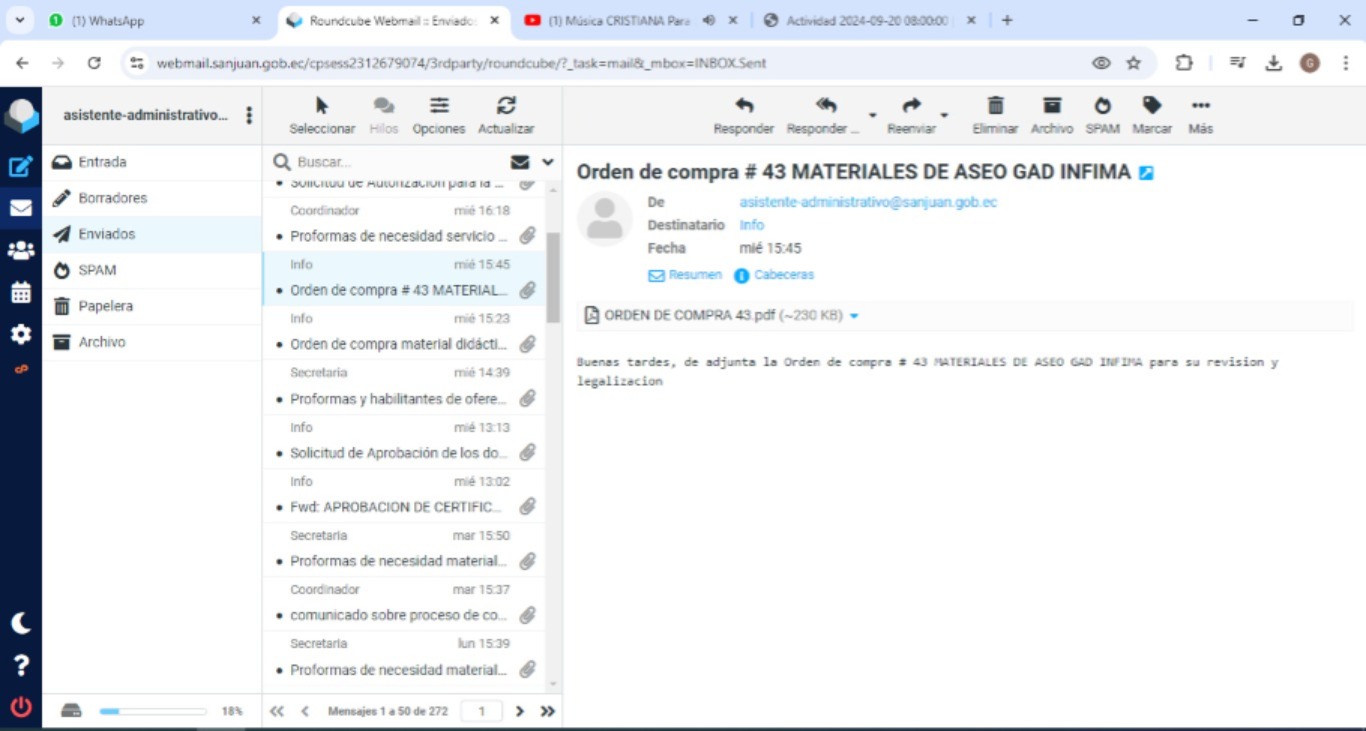
Task: Expand the mail list filter dropdown
Action: tap(548, 162)
